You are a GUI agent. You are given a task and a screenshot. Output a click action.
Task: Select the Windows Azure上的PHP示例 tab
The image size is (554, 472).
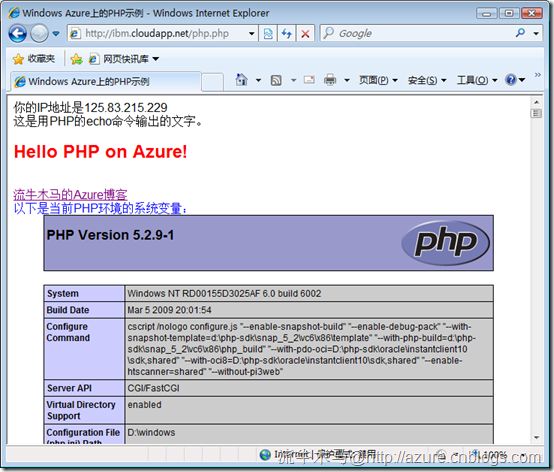[105, 82]
